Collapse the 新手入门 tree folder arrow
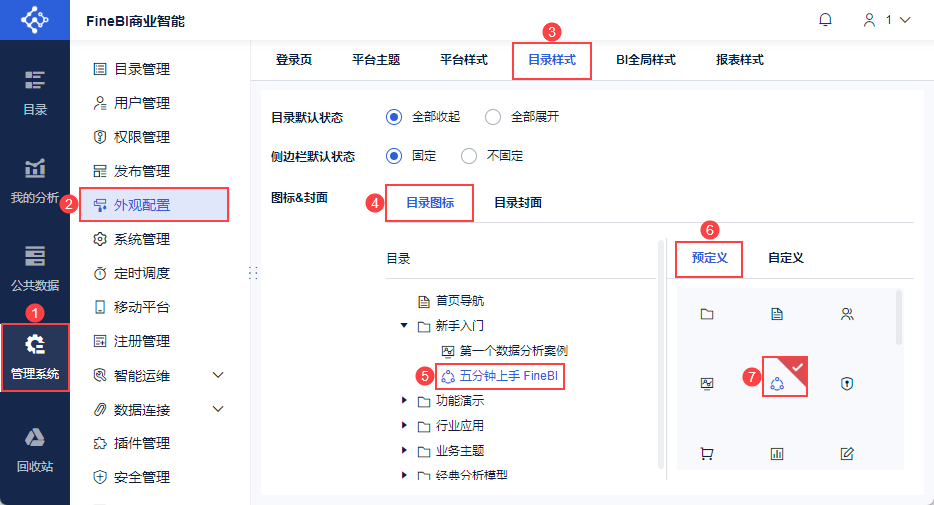 click(x=404, y=326)
